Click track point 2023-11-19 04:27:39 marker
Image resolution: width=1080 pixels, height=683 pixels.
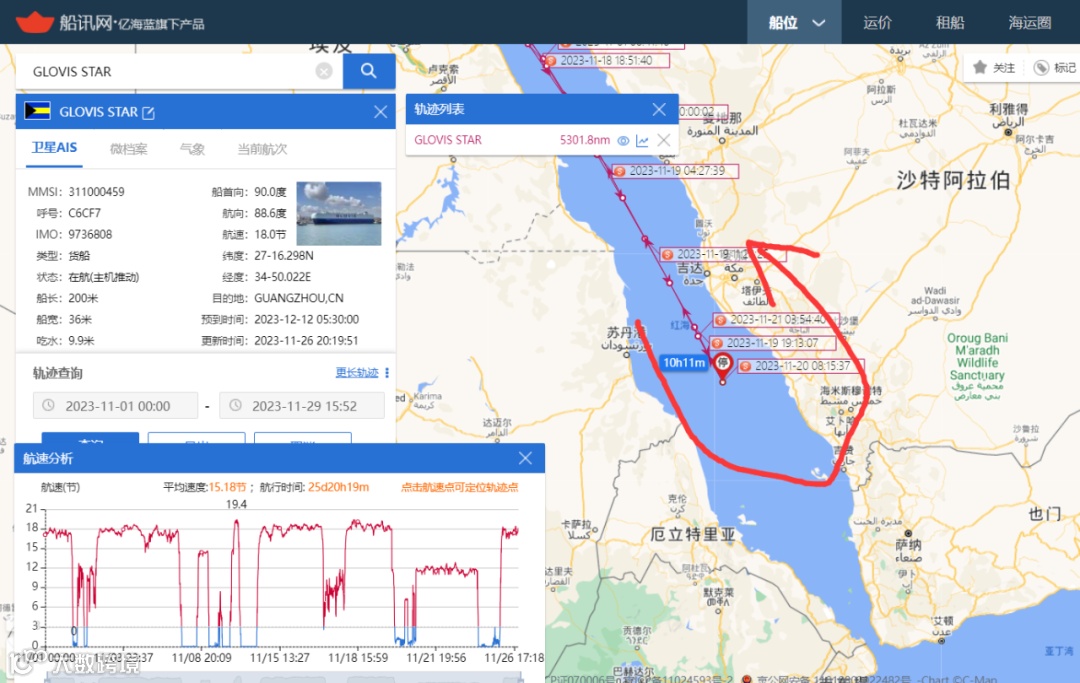point(619,171)
